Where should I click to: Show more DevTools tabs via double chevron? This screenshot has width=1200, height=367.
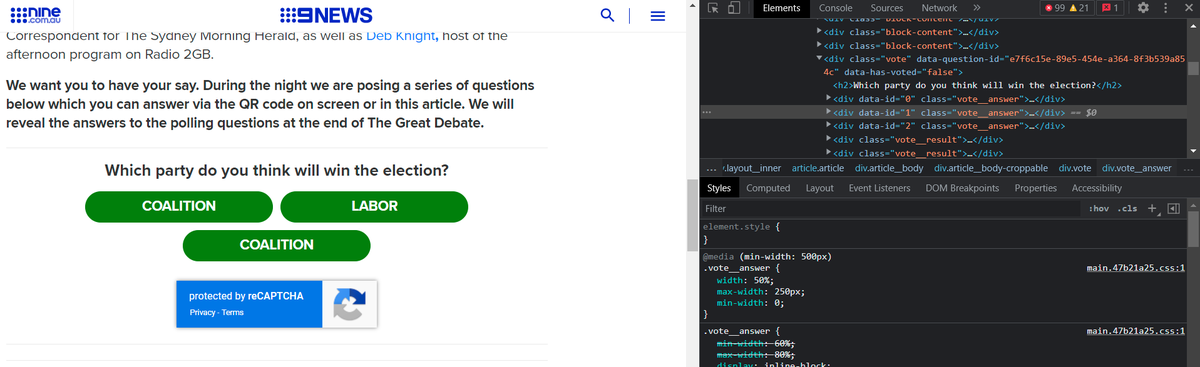976,8
